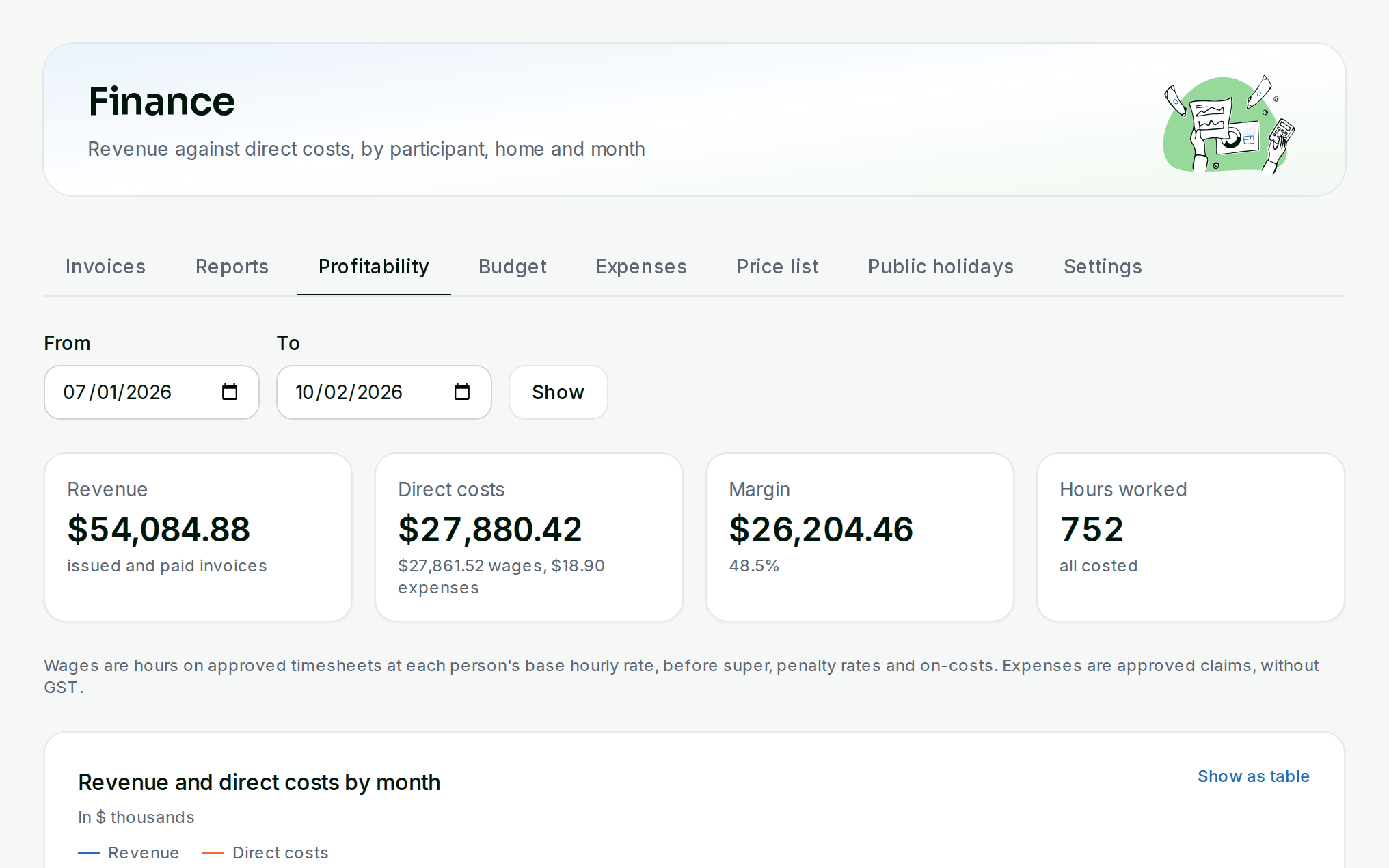Click the 'all costed' caption
The image size is (1389, 868).
coord(1098,566)
